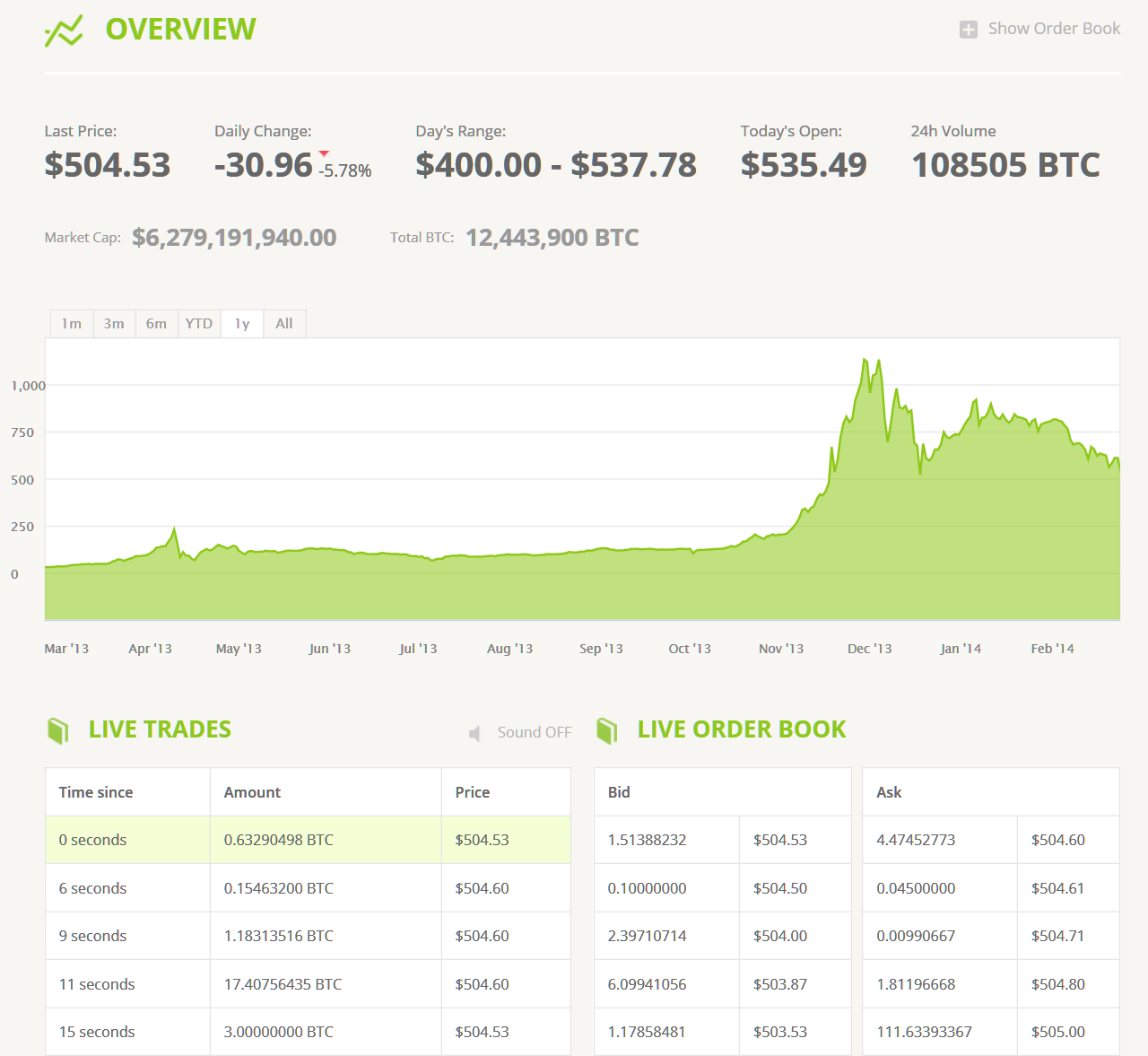Image resolution: width=1148 pixels, height=1056 pixels.
Task: Click the $504.60 top ask price
Action: 1058,840
